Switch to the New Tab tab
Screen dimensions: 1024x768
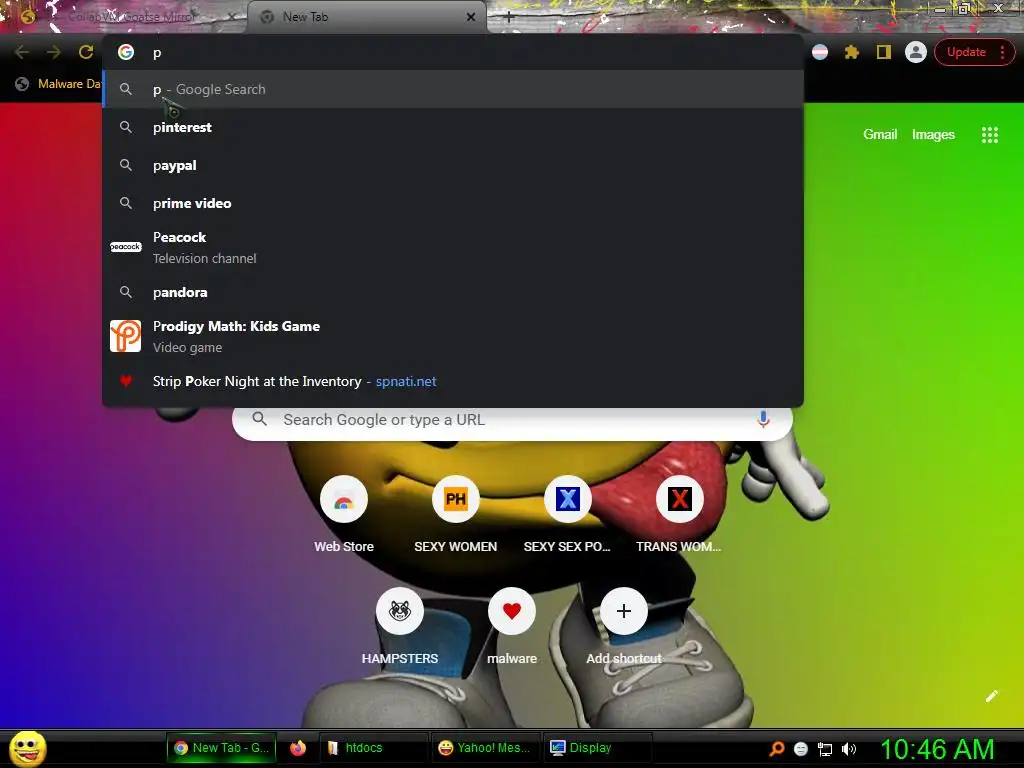[366, 17]
